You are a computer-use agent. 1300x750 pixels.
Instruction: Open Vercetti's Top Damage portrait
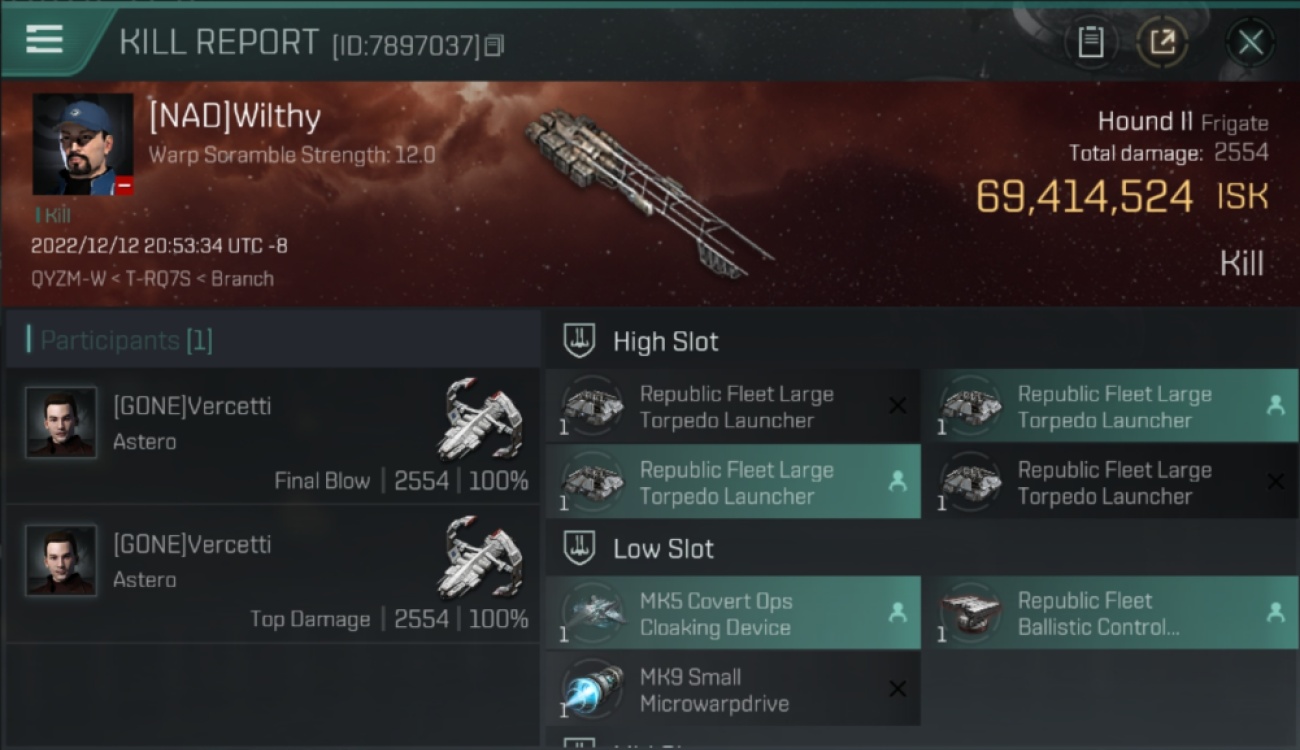[x=61, y=561]
